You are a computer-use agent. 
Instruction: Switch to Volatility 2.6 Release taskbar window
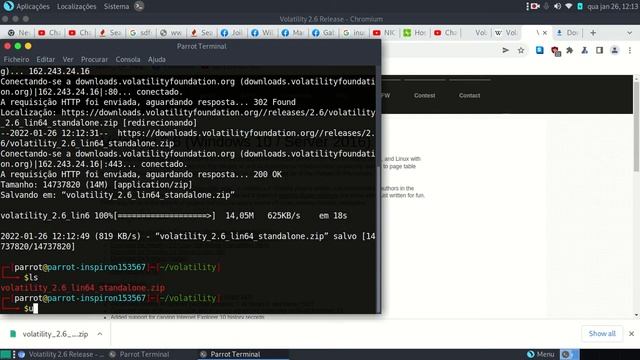[x=61, y=354]
